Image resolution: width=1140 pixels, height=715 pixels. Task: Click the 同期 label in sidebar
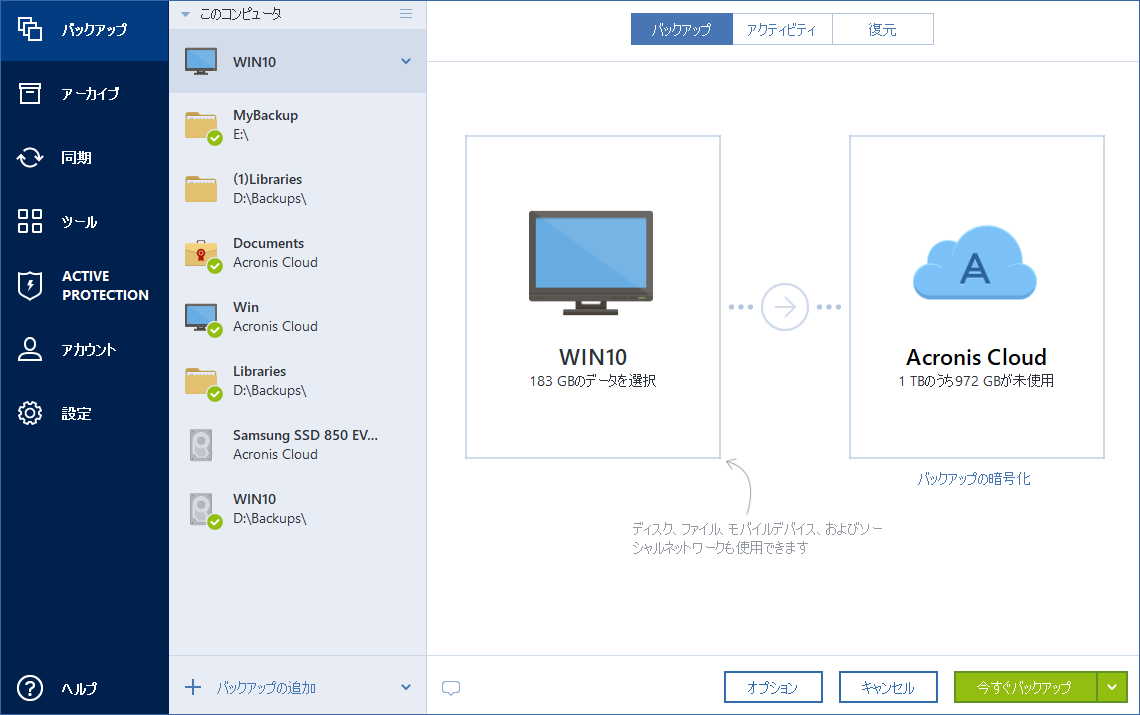[x=76, y=157]
